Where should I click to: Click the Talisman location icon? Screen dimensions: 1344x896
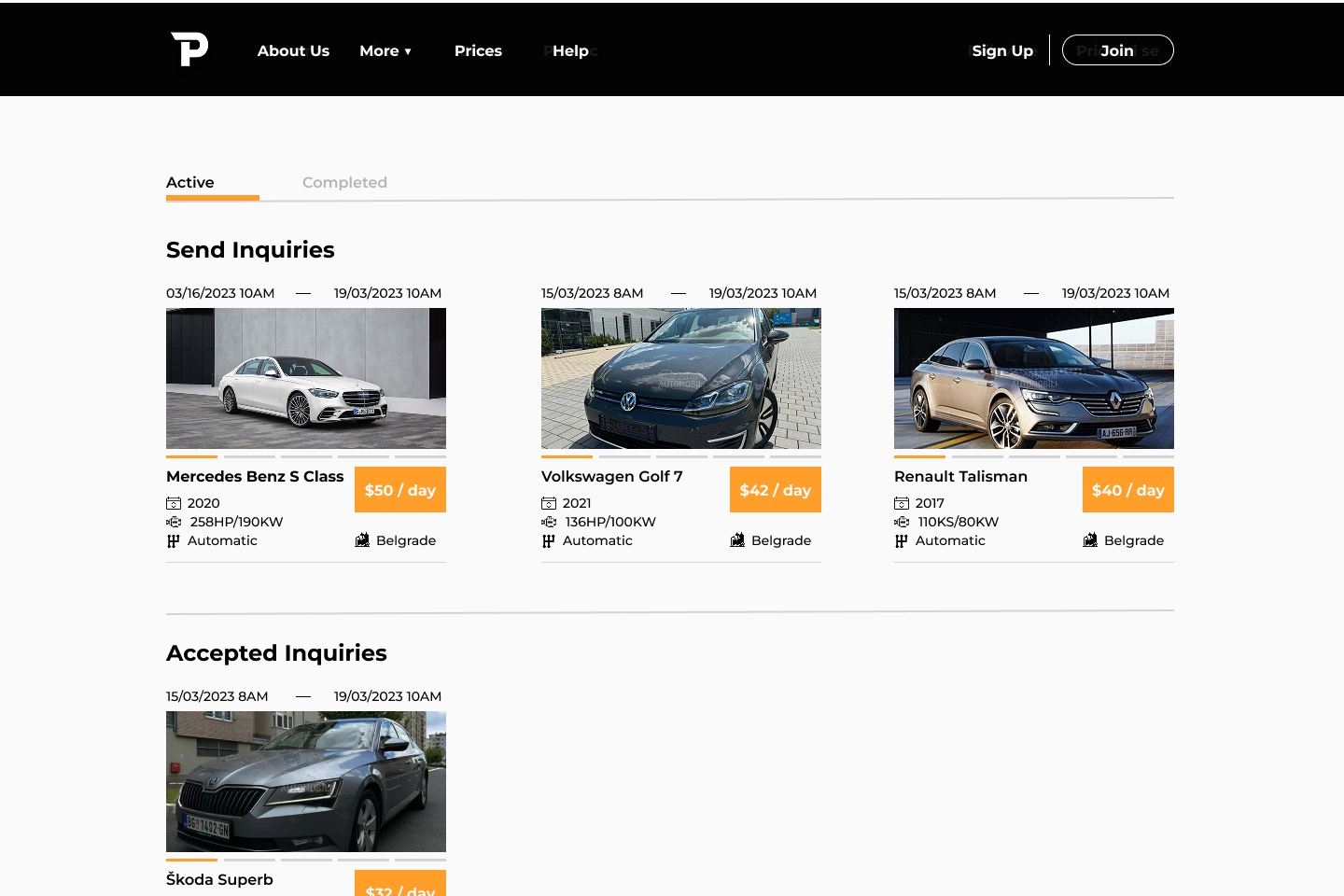(1090, 539)
